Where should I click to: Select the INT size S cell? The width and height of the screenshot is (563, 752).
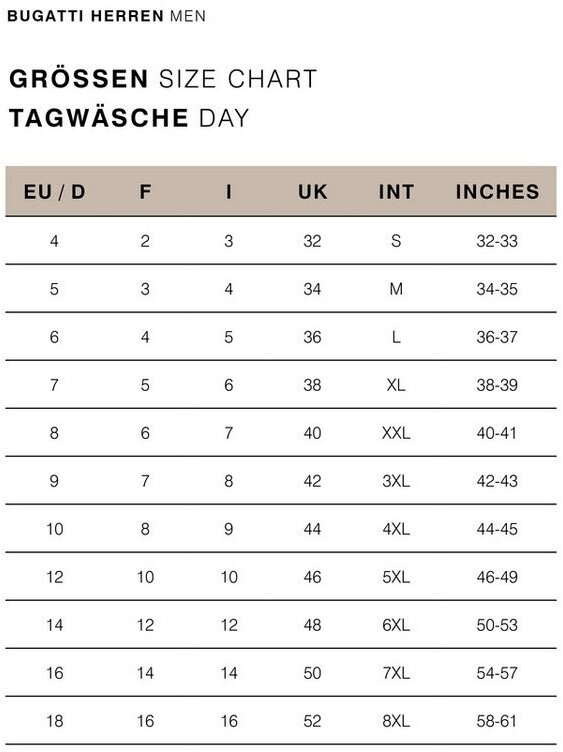click(396, 241)
